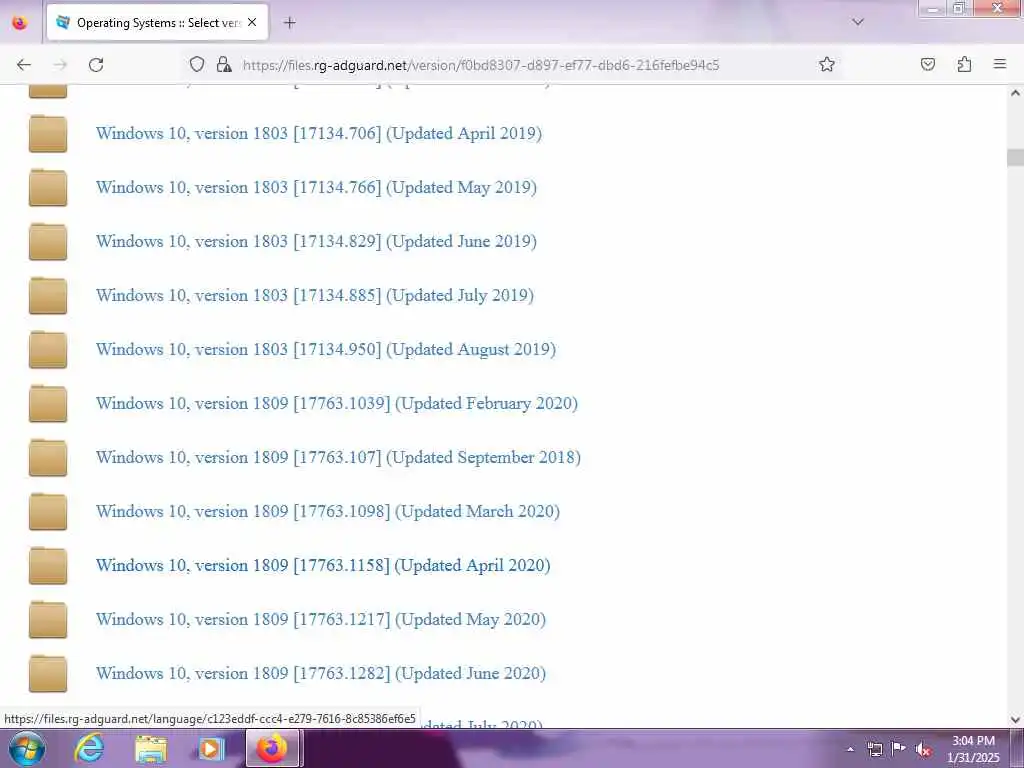
Task: Click folder icon beside 17763.1158 April 2020
Action: point(48,566)
